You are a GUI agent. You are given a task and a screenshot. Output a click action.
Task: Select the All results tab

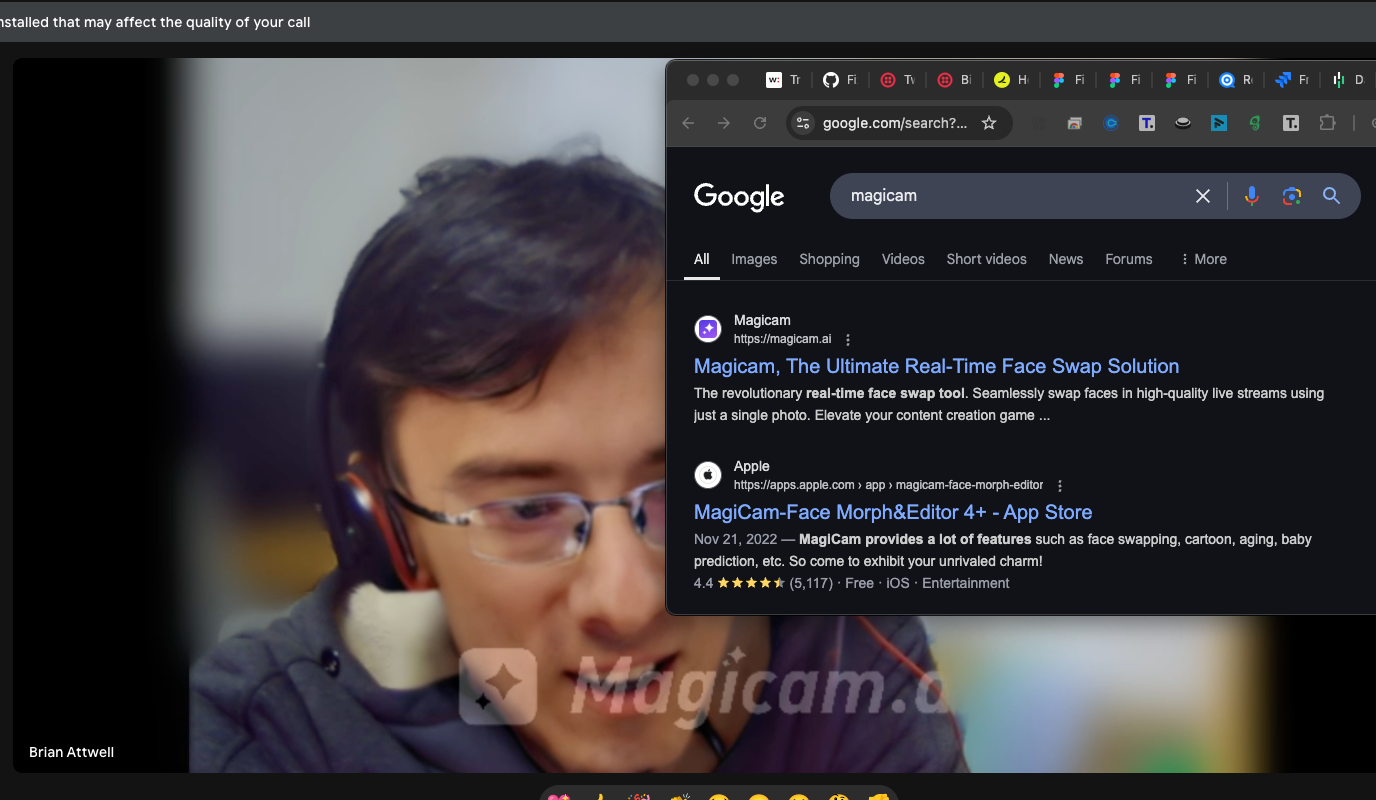pos(702,259)
